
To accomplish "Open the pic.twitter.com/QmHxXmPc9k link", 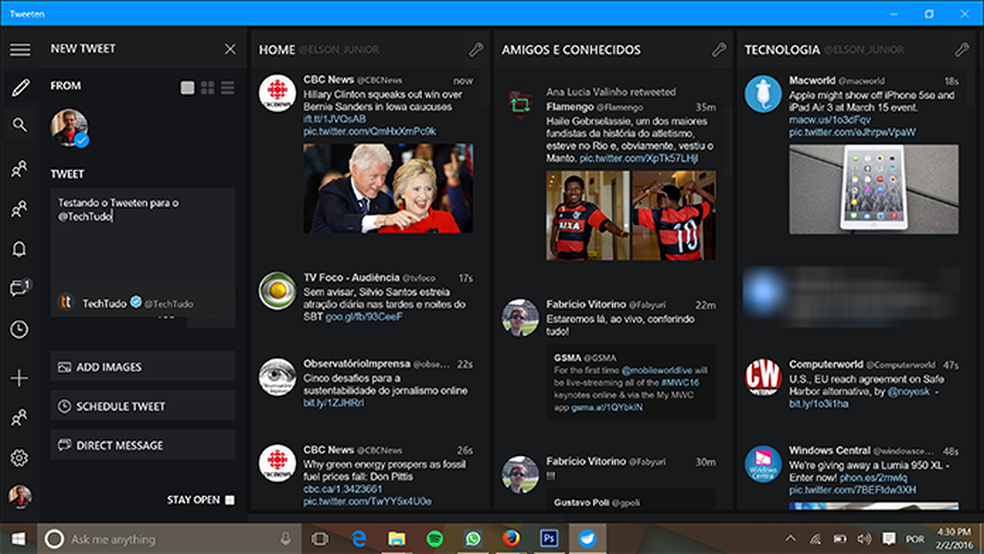I will [370, 131].
